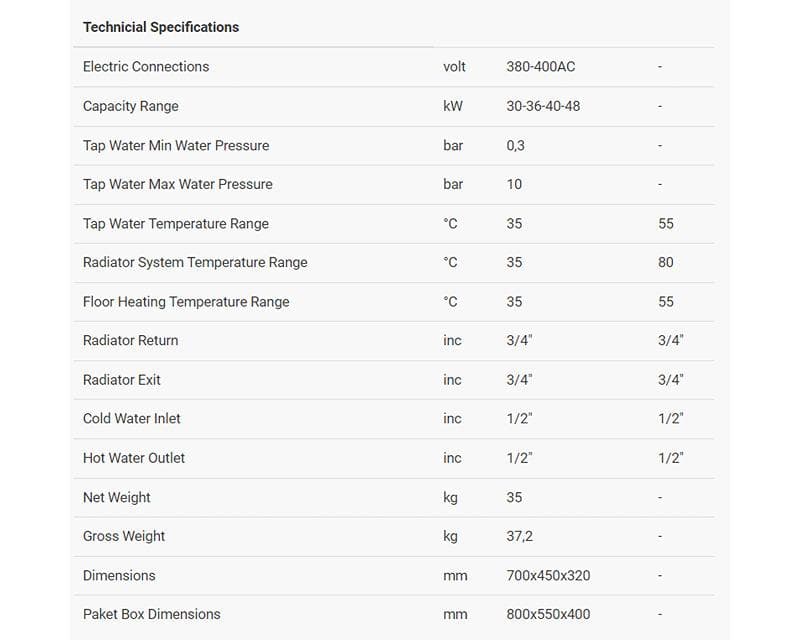Select the Electric Connections row label
This screenshot has width=800, height=640.
(x=146, y=67)
